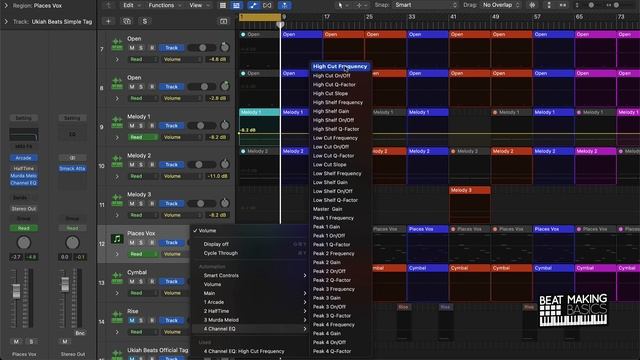
Task: Open Volume automation parameter dropdown on Open track 8
Action: tap(181, 98)
